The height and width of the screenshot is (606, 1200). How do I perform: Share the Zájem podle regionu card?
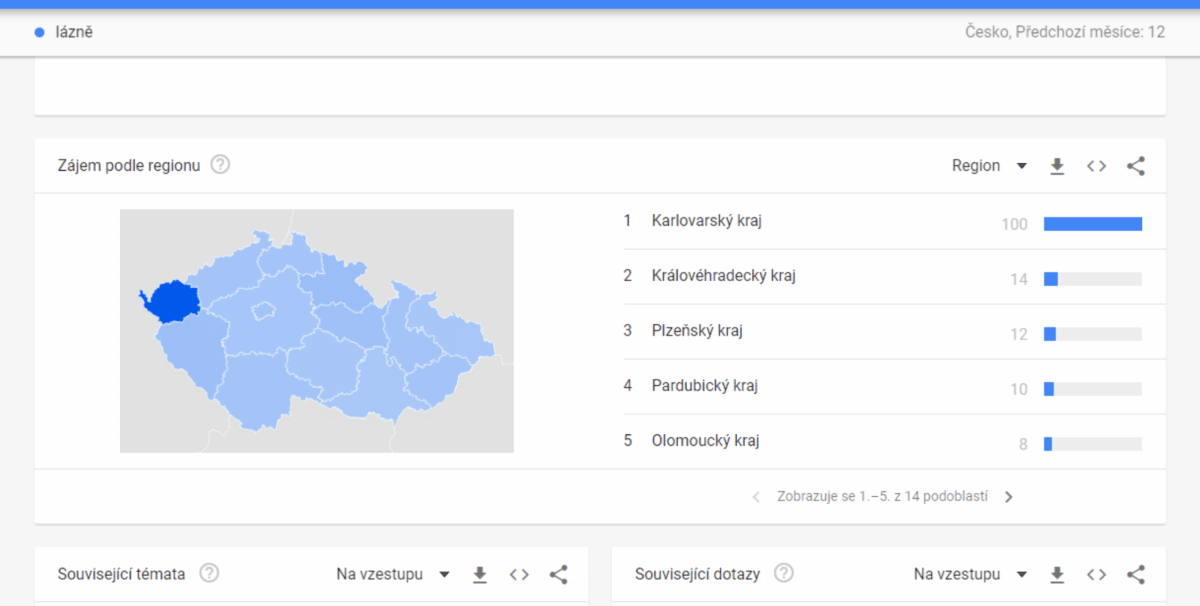[1136, 166]
